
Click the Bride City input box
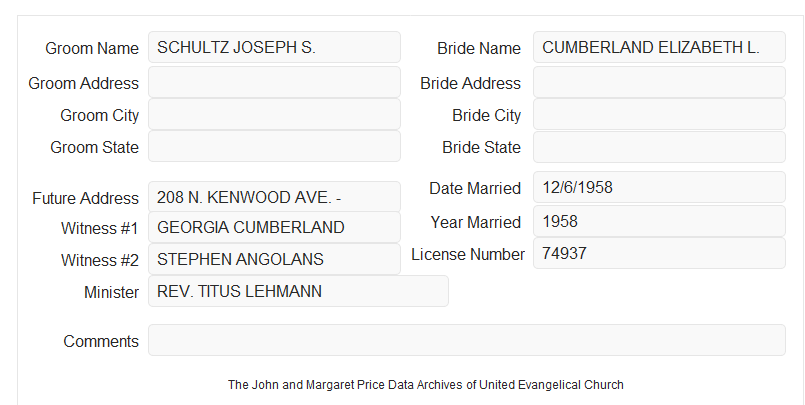tap(659, 114)
